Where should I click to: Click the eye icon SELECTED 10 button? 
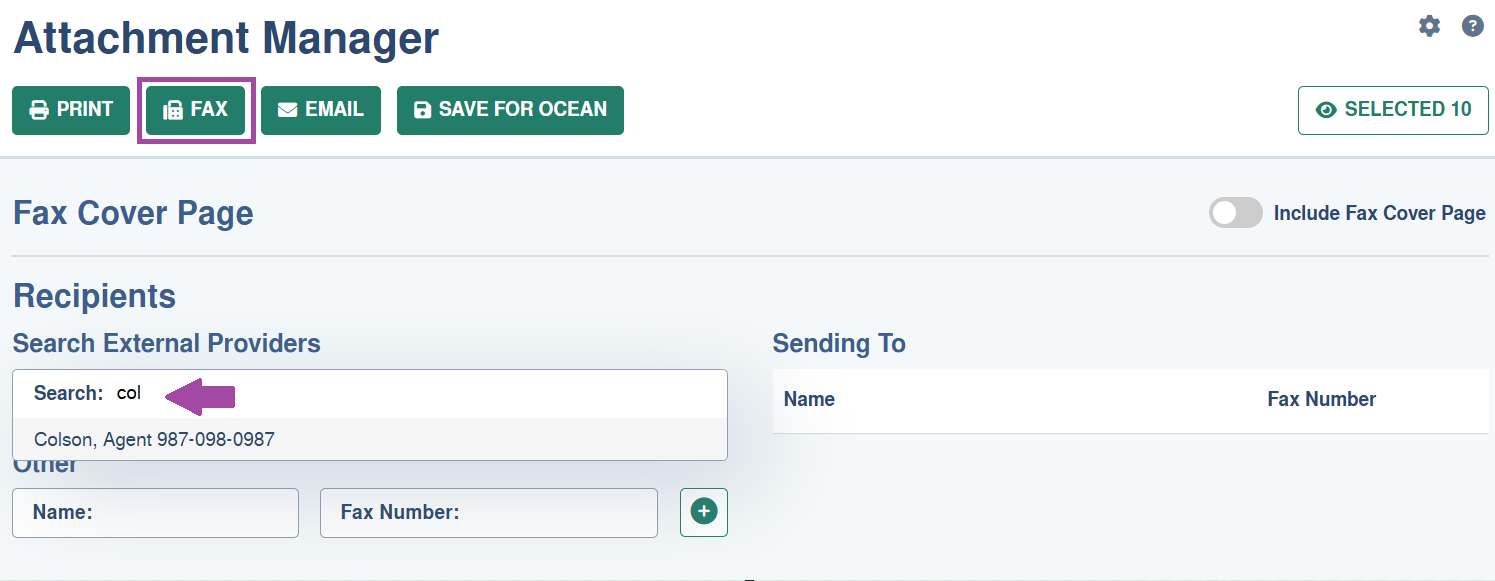coord(1393,110)
